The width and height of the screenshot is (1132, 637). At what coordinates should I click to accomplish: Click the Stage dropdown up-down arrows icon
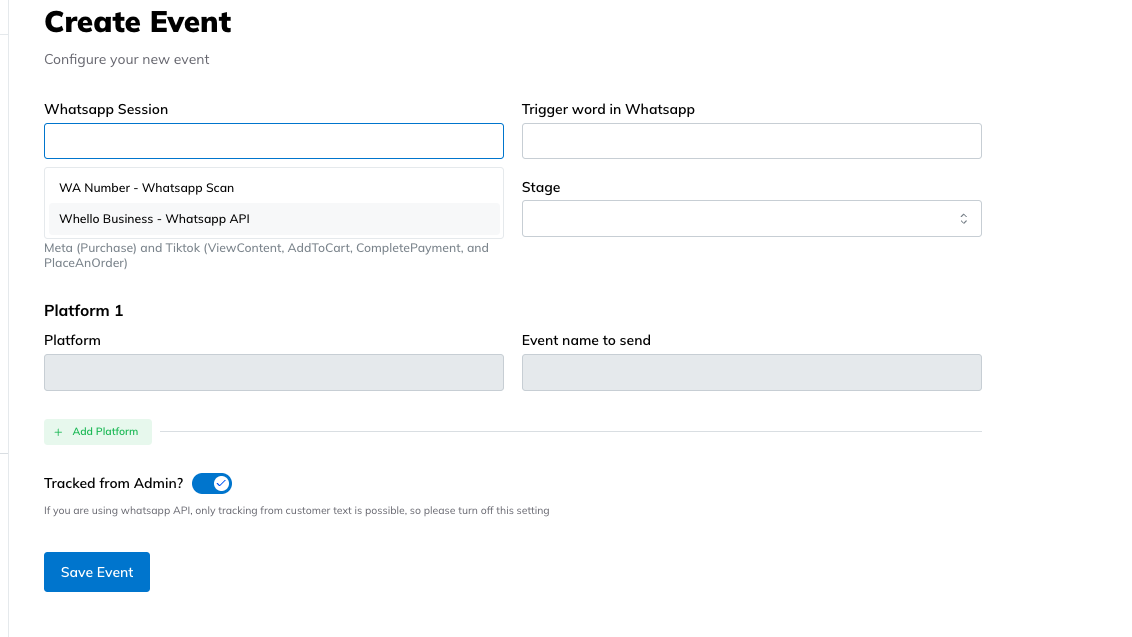coord(963,219)
